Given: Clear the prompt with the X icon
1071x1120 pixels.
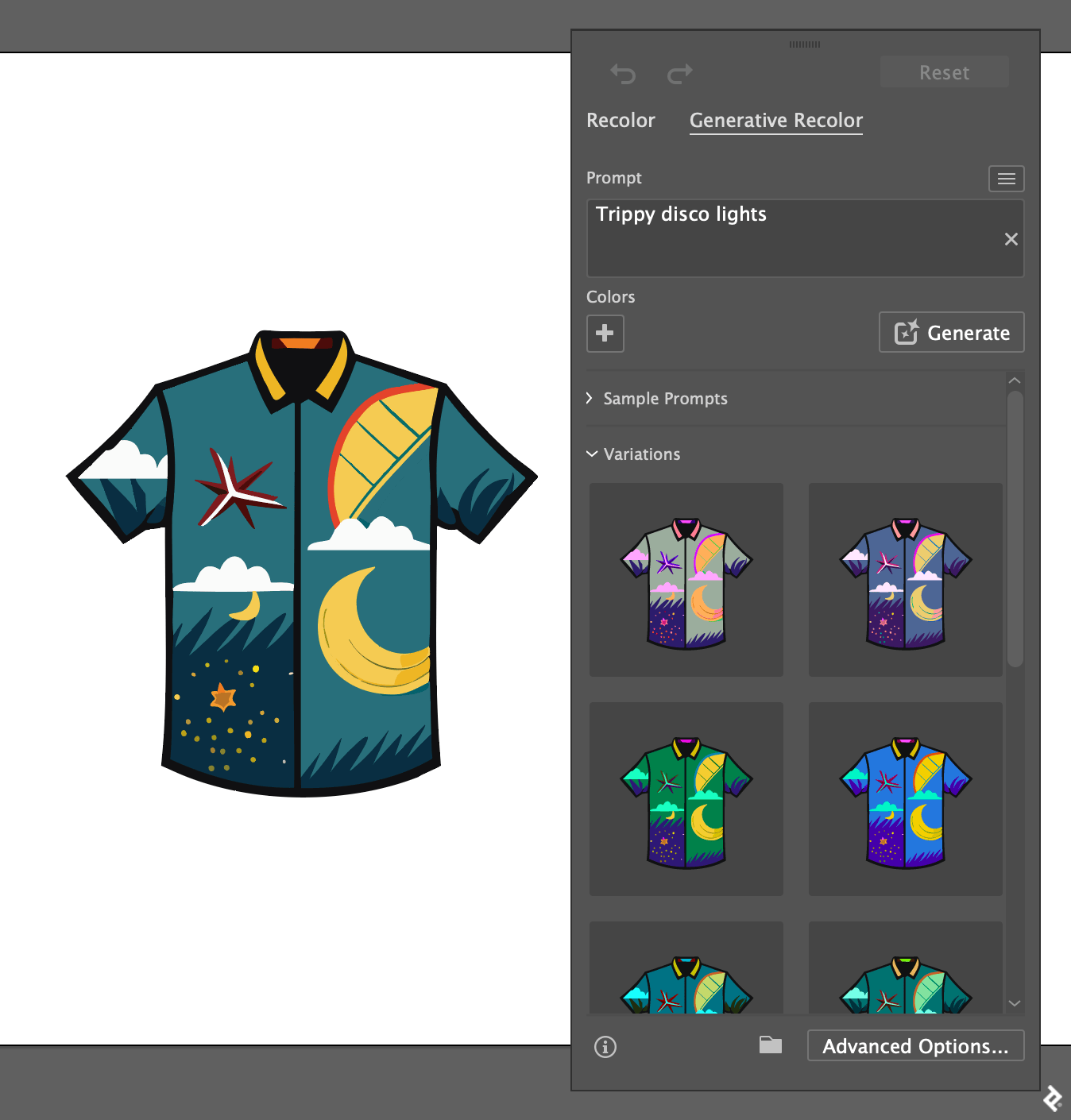Looking at the screenshot, I should click(1011, 239).
